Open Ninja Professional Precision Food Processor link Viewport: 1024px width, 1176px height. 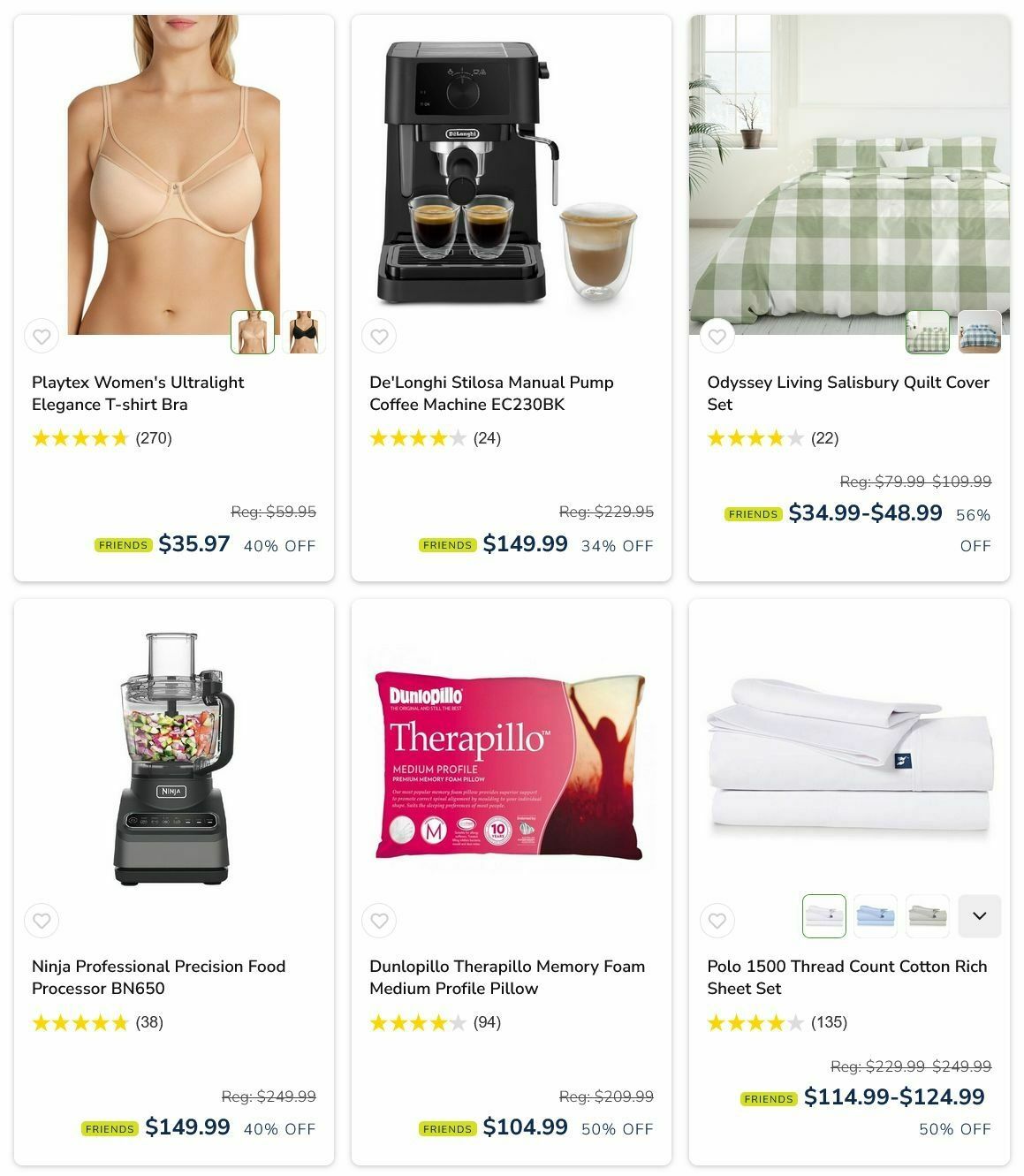[159, 977]
